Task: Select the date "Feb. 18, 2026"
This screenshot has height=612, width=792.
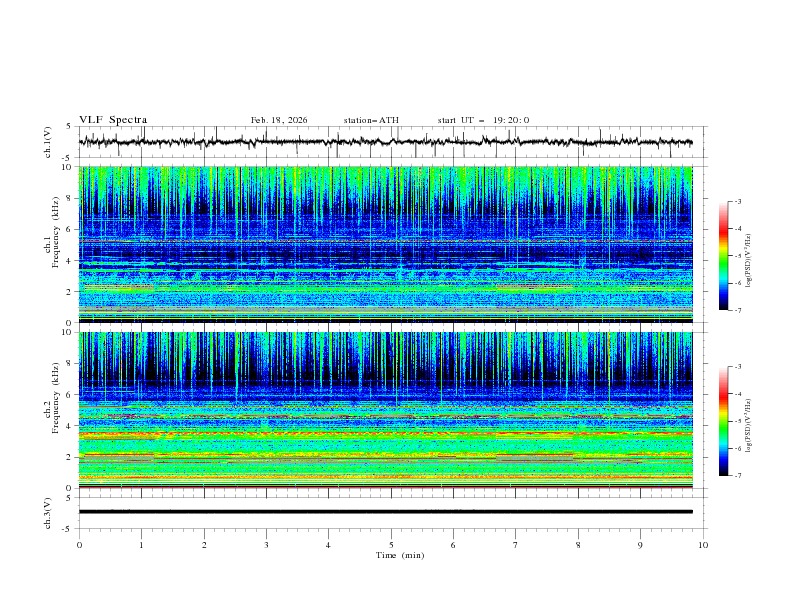Action: coord(279,120)
